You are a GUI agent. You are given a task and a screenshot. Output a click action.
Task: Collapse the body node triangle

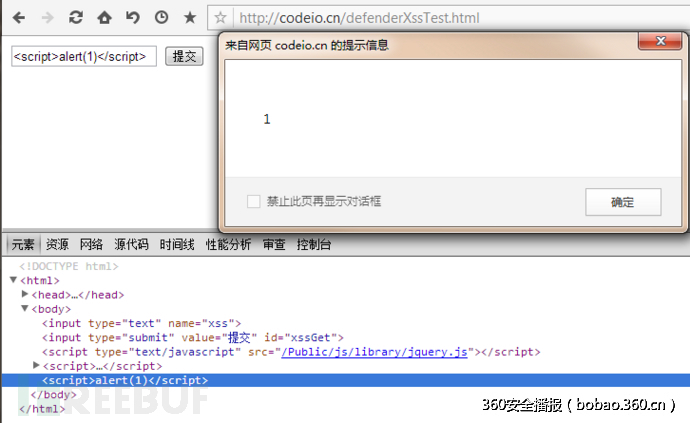tap(25, 309)
